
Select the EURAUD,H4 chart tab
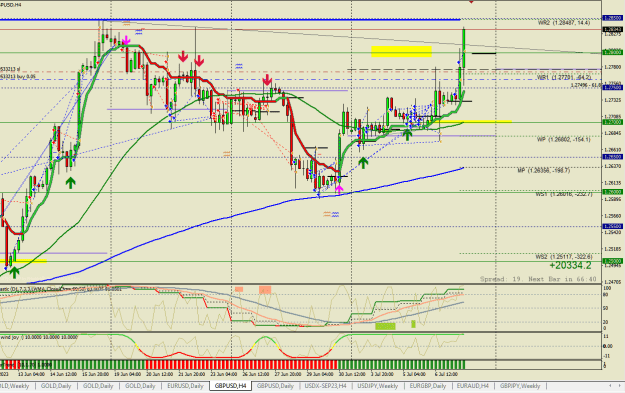pyautogui.click(x=472, y=386)
